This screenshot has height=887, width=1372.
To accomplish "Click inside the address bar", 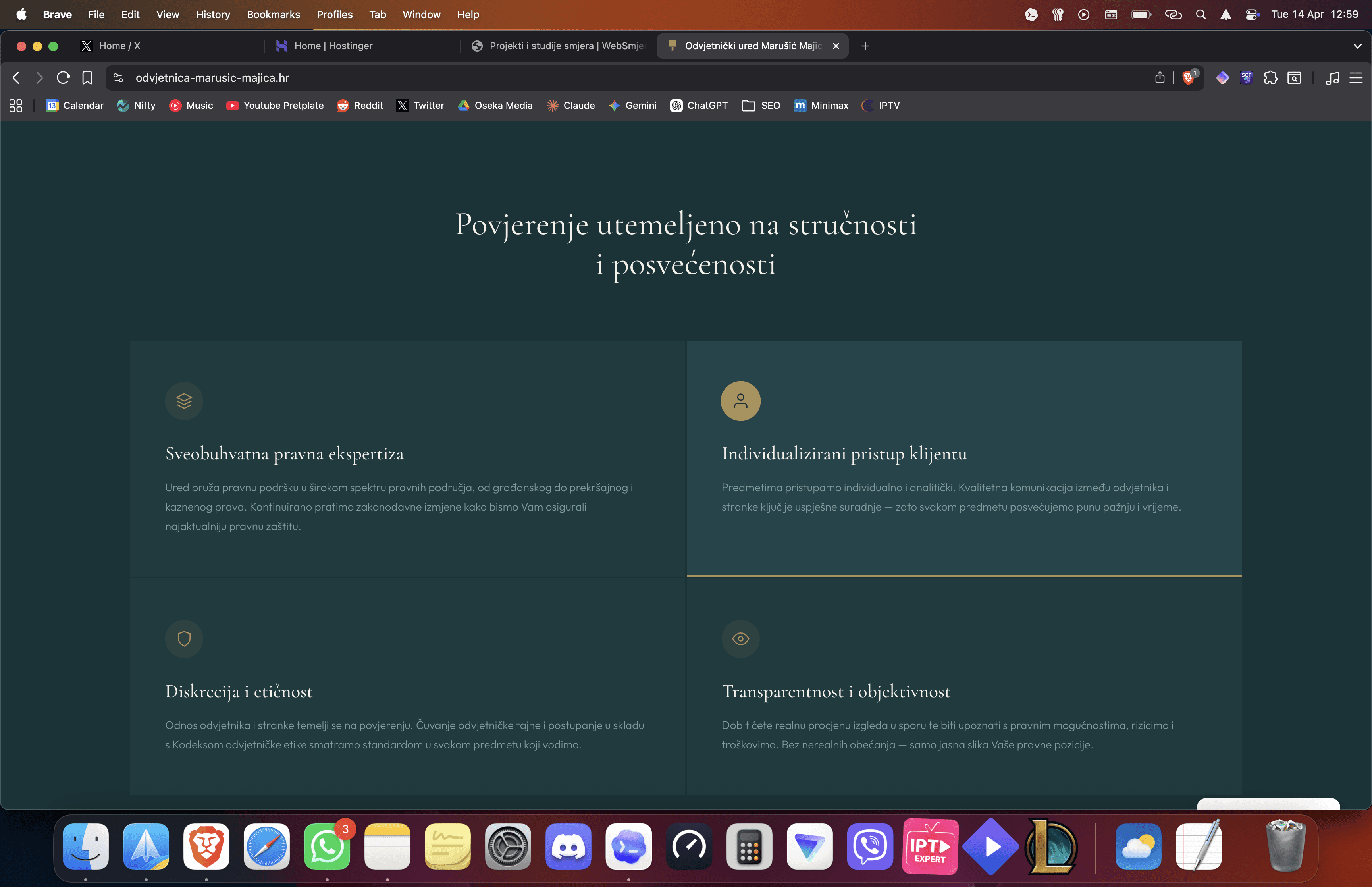I will [403, 78].
